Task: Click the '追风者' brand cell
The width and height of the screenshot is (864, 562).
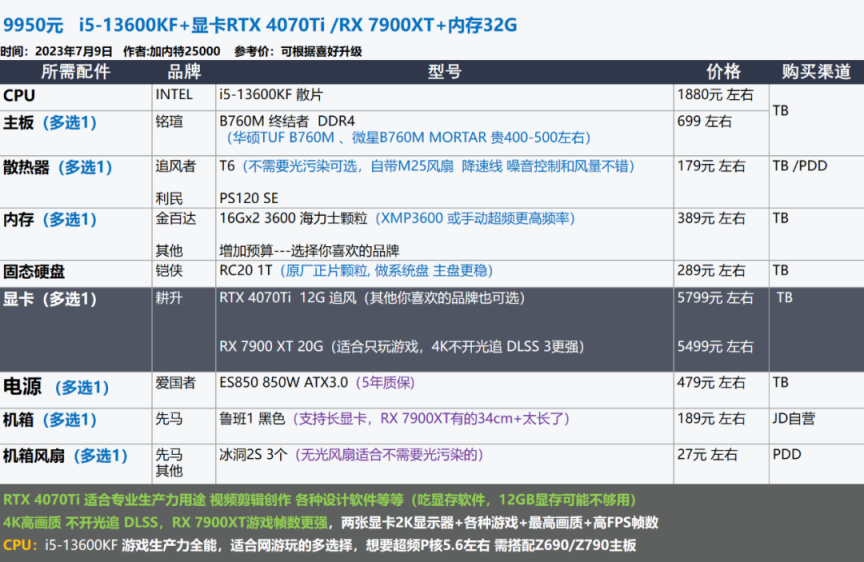Action: point(176,166)
